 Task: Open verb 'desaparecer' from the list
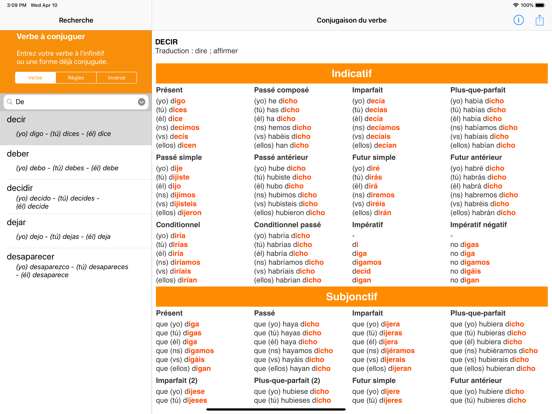(76, 265)
